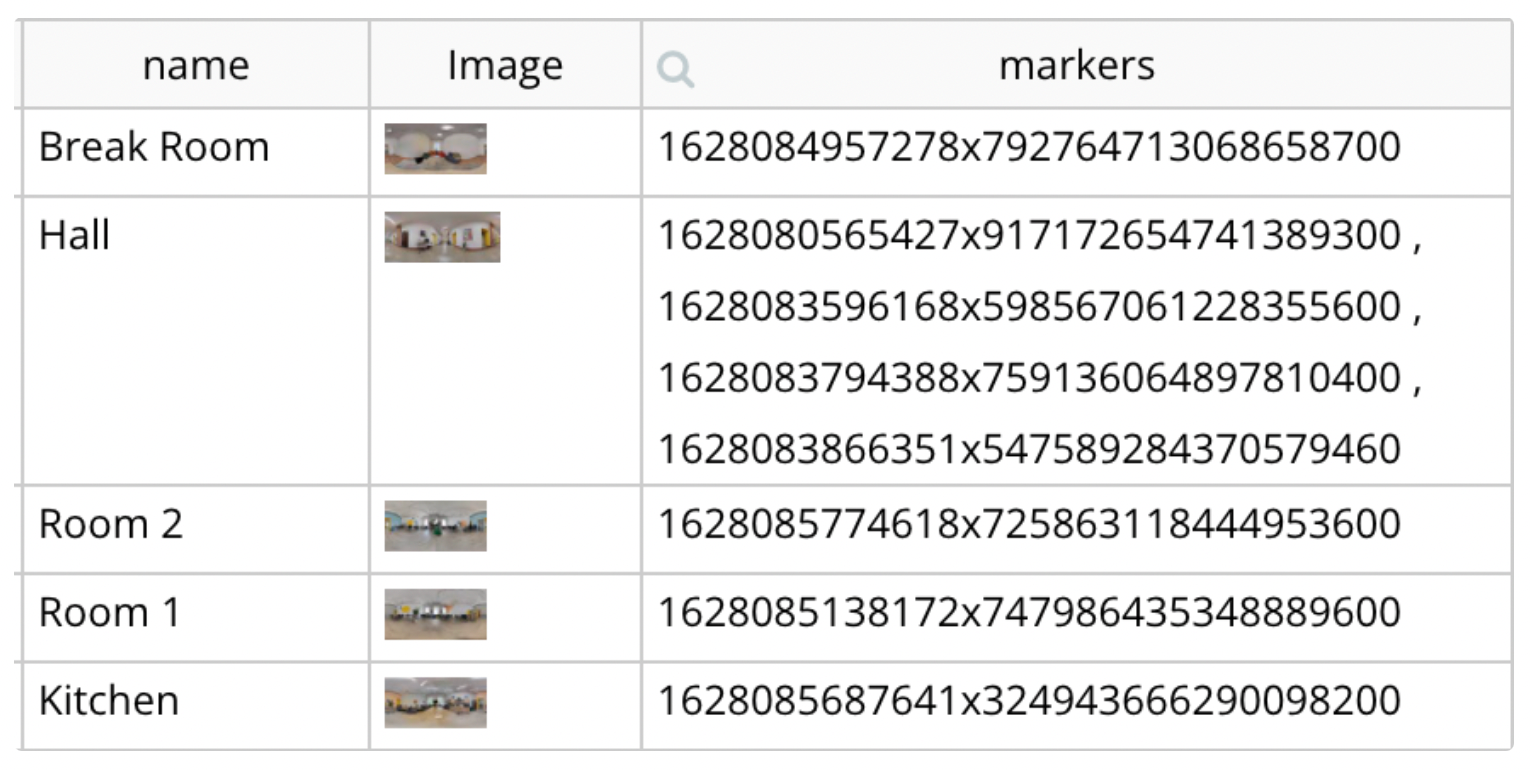Image resolution: width=1530 pixels, height=770 pixels.
Task: Click the search icon in markers column
Action: pyautogui.click(x=675, y=70)
